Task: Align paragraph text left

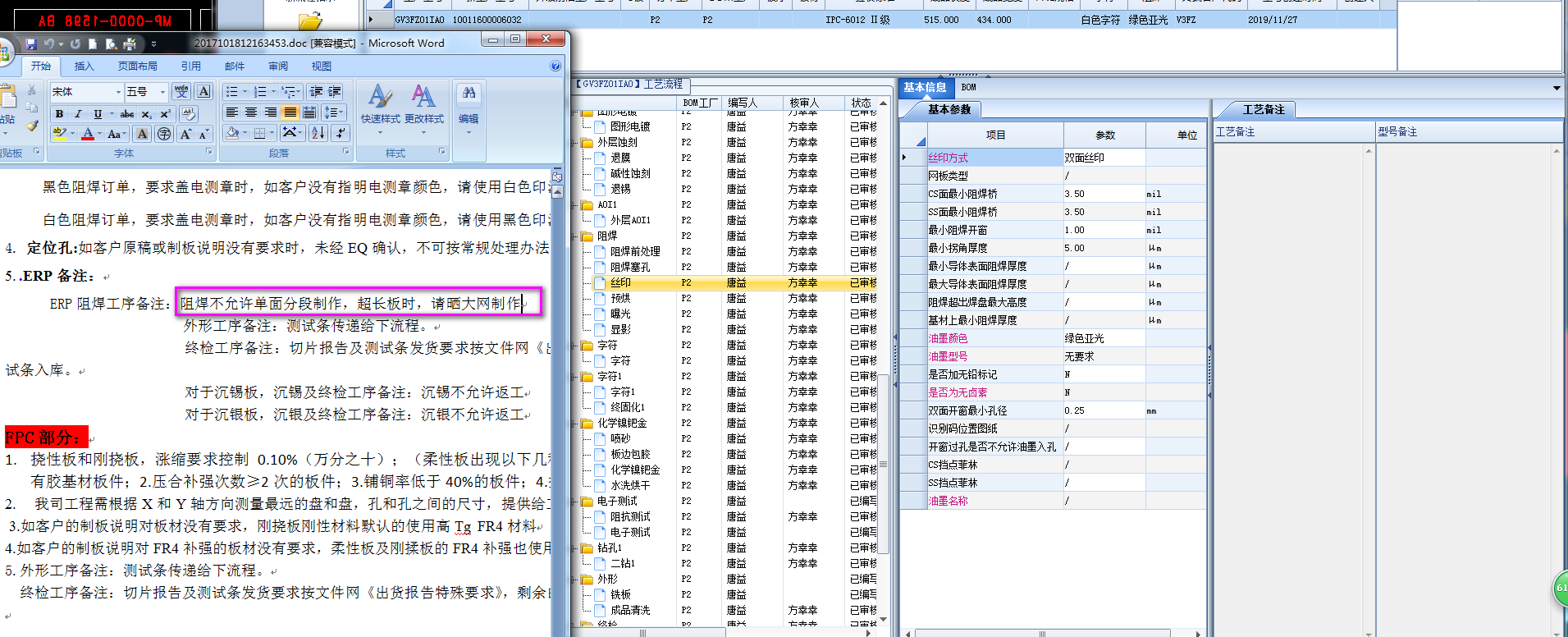Action: click(x=232, y=112)
